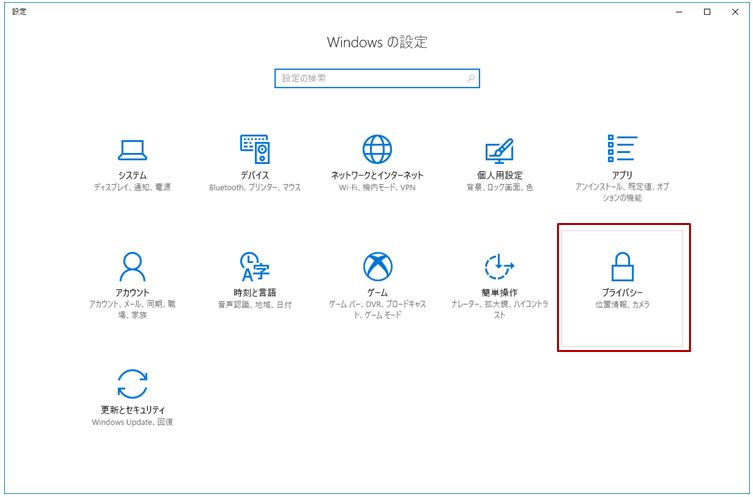753x497 pixels.
Task: Open the Accounts person icon
Action: 132,267
